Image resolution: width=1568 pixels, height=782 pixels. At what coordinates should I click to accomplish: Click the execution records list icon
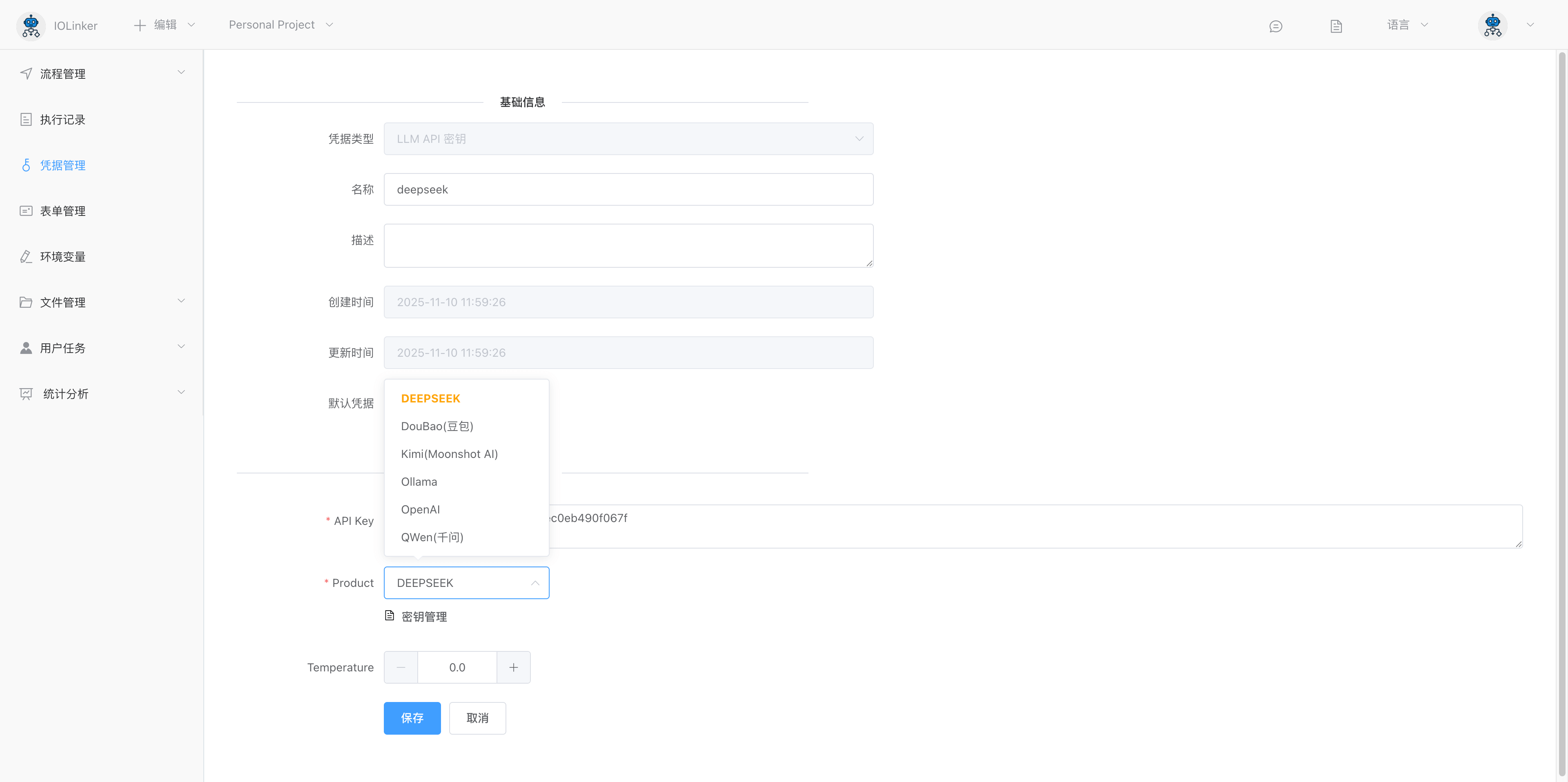26,119
